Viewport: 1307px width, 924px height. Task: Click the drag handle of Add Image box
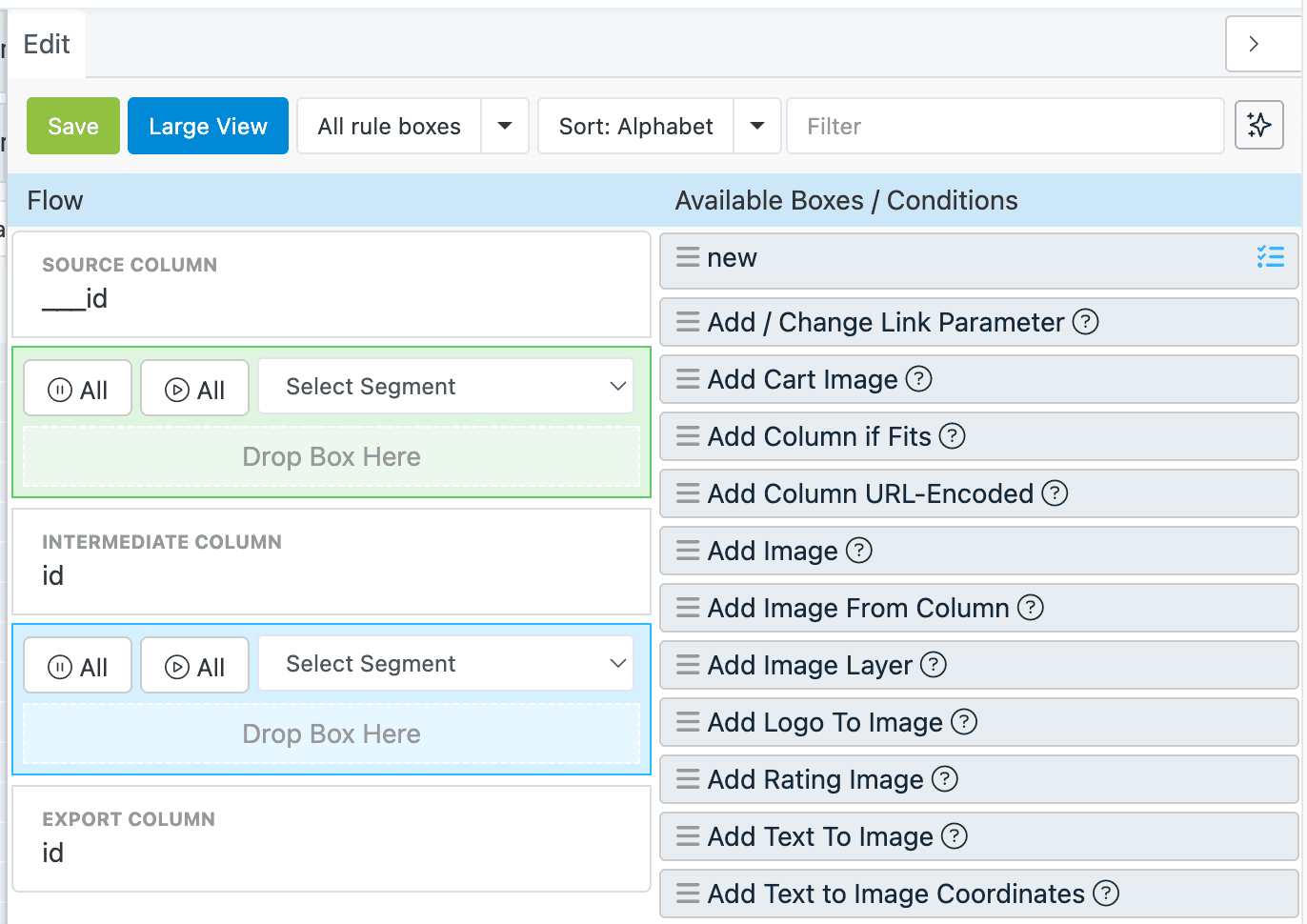click(687, 551)
